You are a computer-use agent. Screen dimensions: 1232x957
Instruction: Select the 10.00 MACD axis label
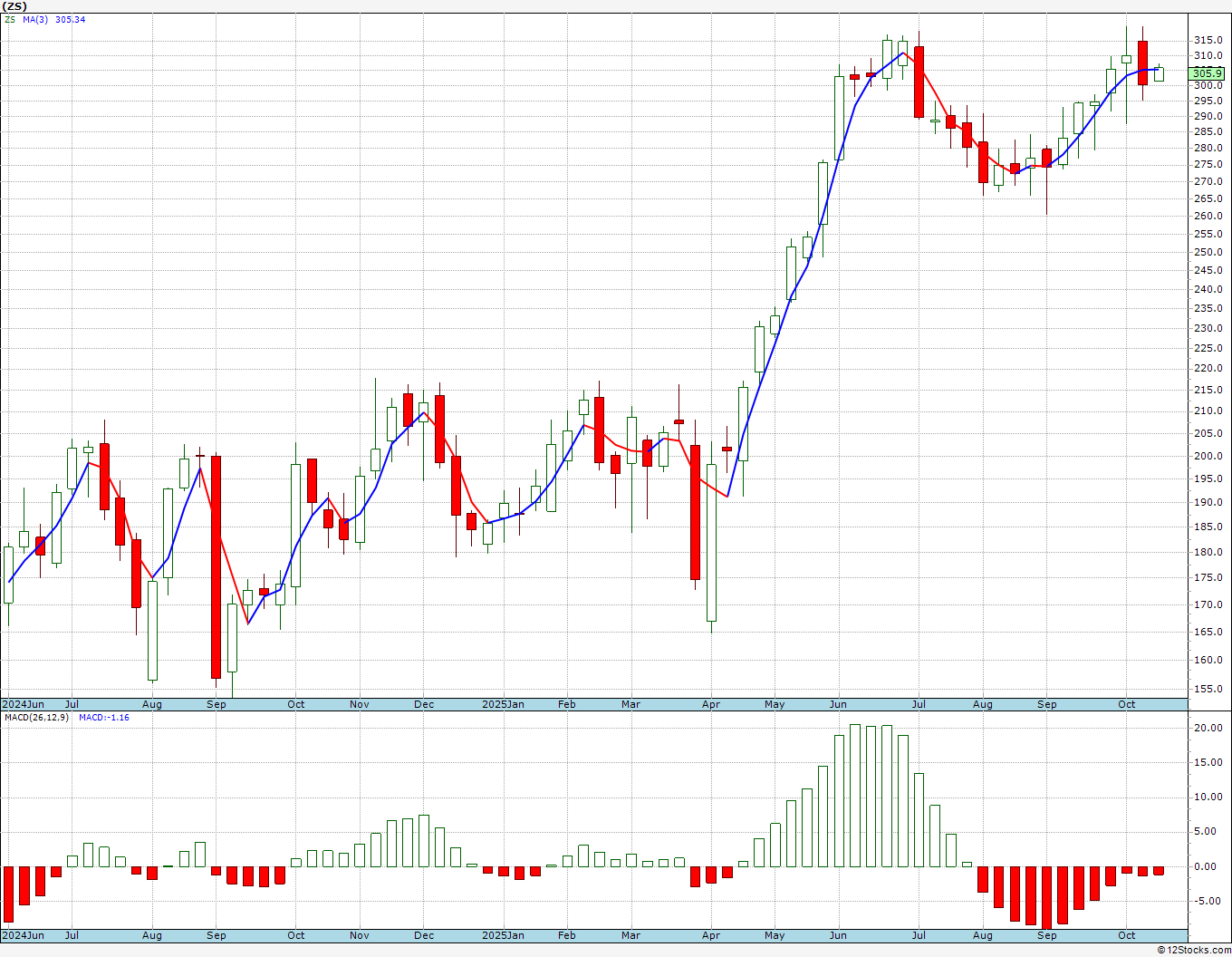(x=1208, y=797)
